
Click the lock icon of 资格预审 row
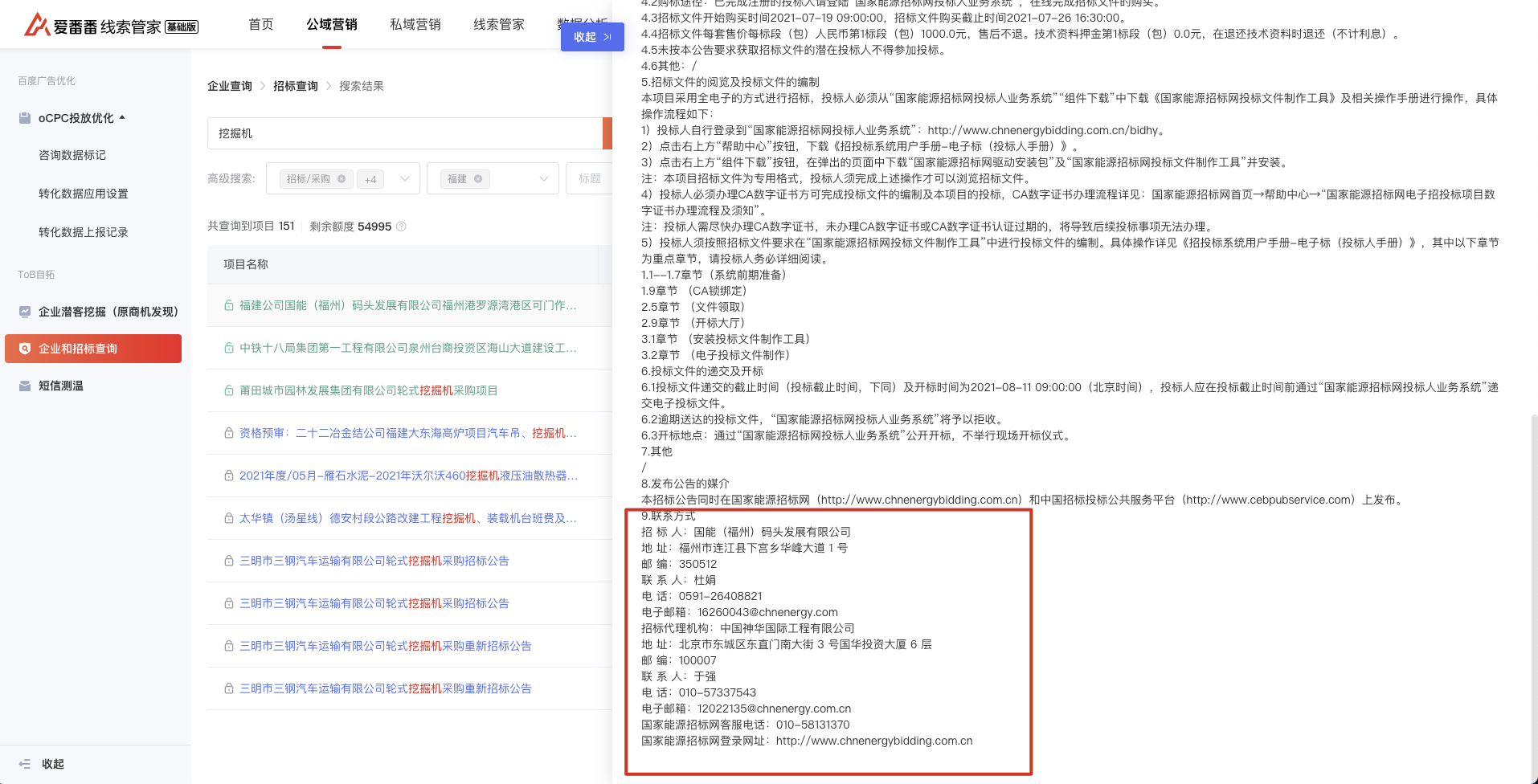(229, 433)
